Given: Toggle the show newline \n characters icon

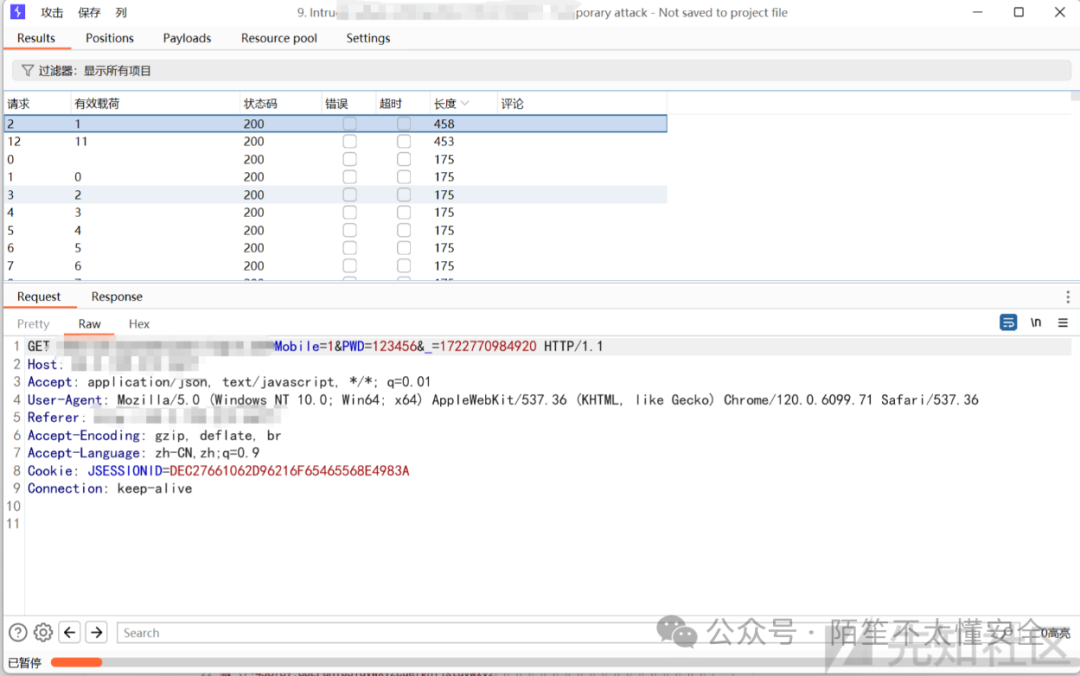Looking at the screenshot, I should [x=1036, y=322].
